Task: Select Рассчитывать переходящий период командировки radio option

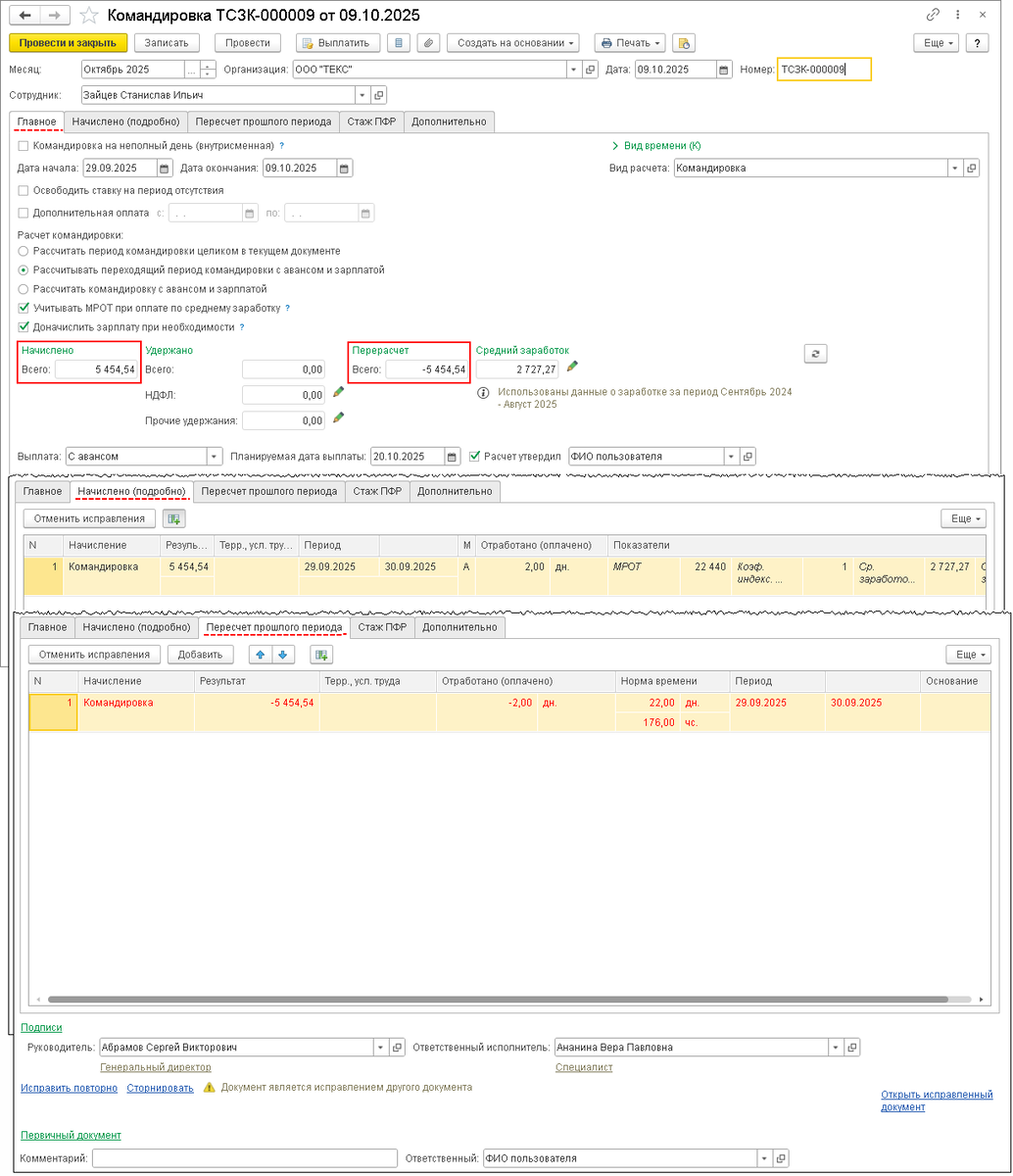Action: pos(24,269)
